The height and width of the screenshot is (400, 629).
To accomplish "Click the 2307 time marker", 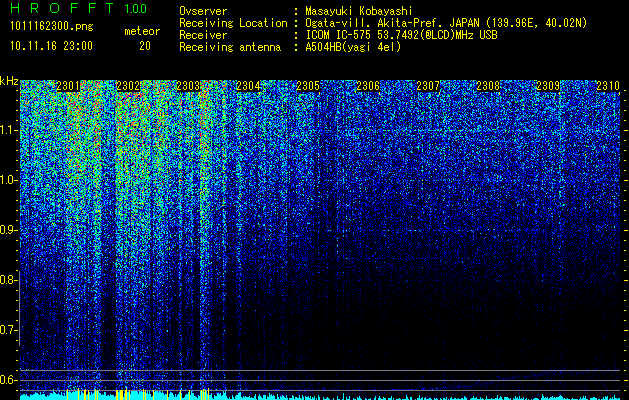I will click(x=428, y=86).
